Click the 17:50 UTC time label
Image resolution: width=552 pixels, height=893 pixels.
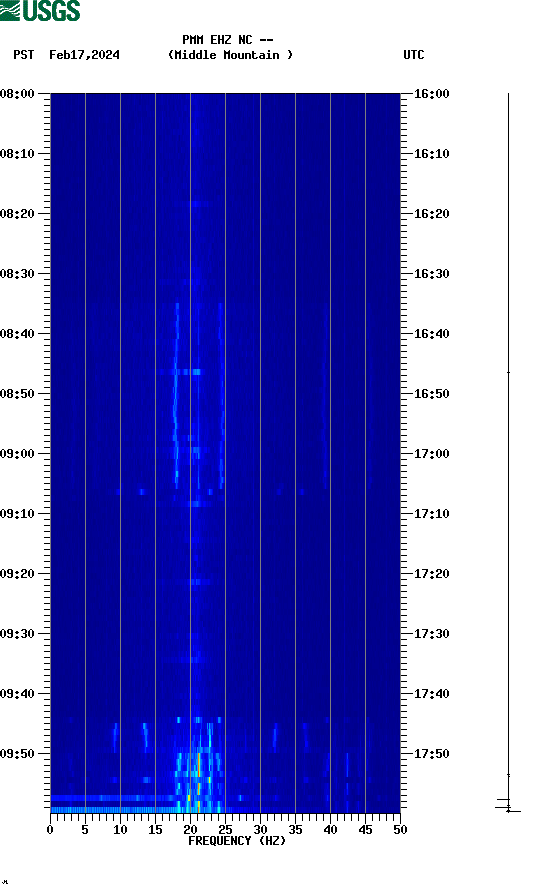pos(431,754)
